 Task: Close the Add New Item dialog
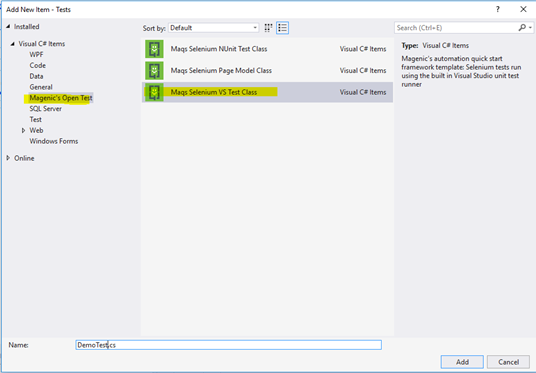pos(523,9)
